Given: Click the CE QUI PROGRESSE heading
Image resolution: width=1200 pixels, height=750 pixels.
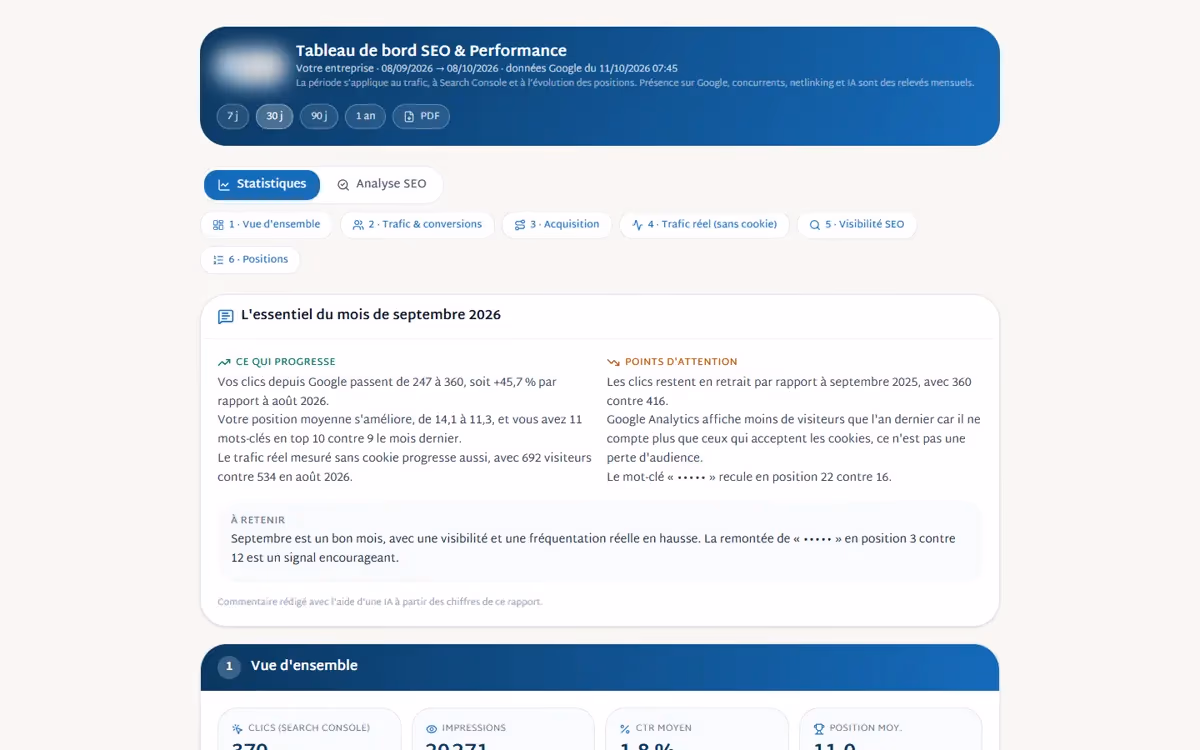Looking at the screenshot, I should [286, 362].
